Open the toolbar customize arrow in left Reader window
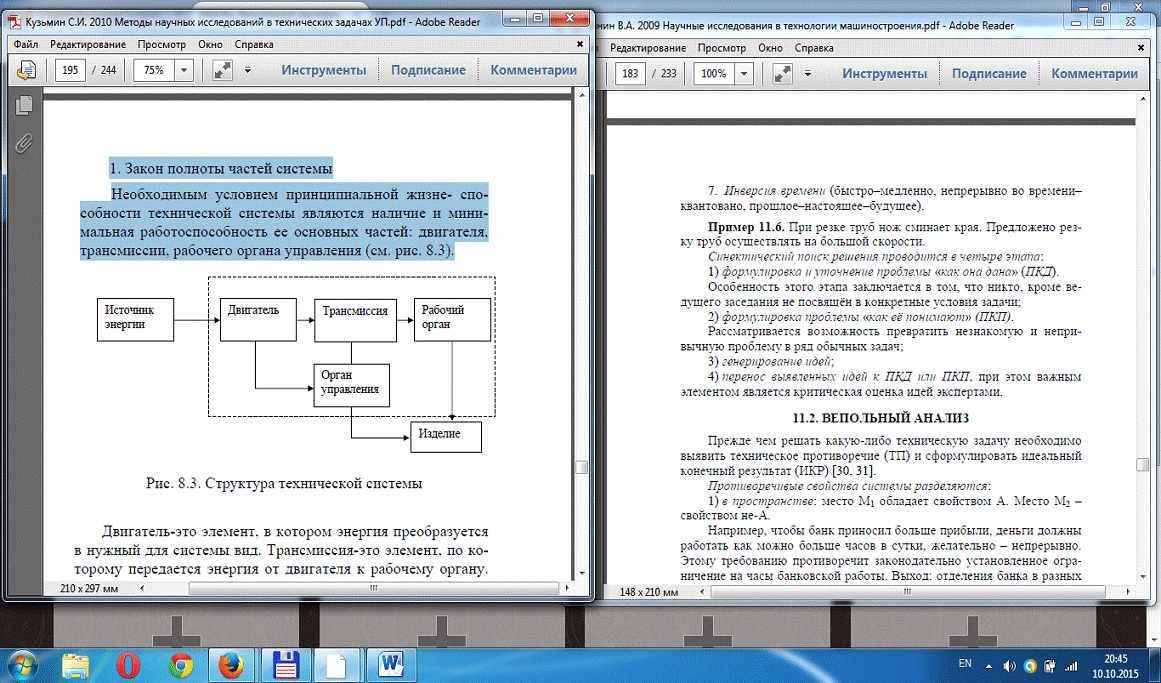 (x=247, y=70)
